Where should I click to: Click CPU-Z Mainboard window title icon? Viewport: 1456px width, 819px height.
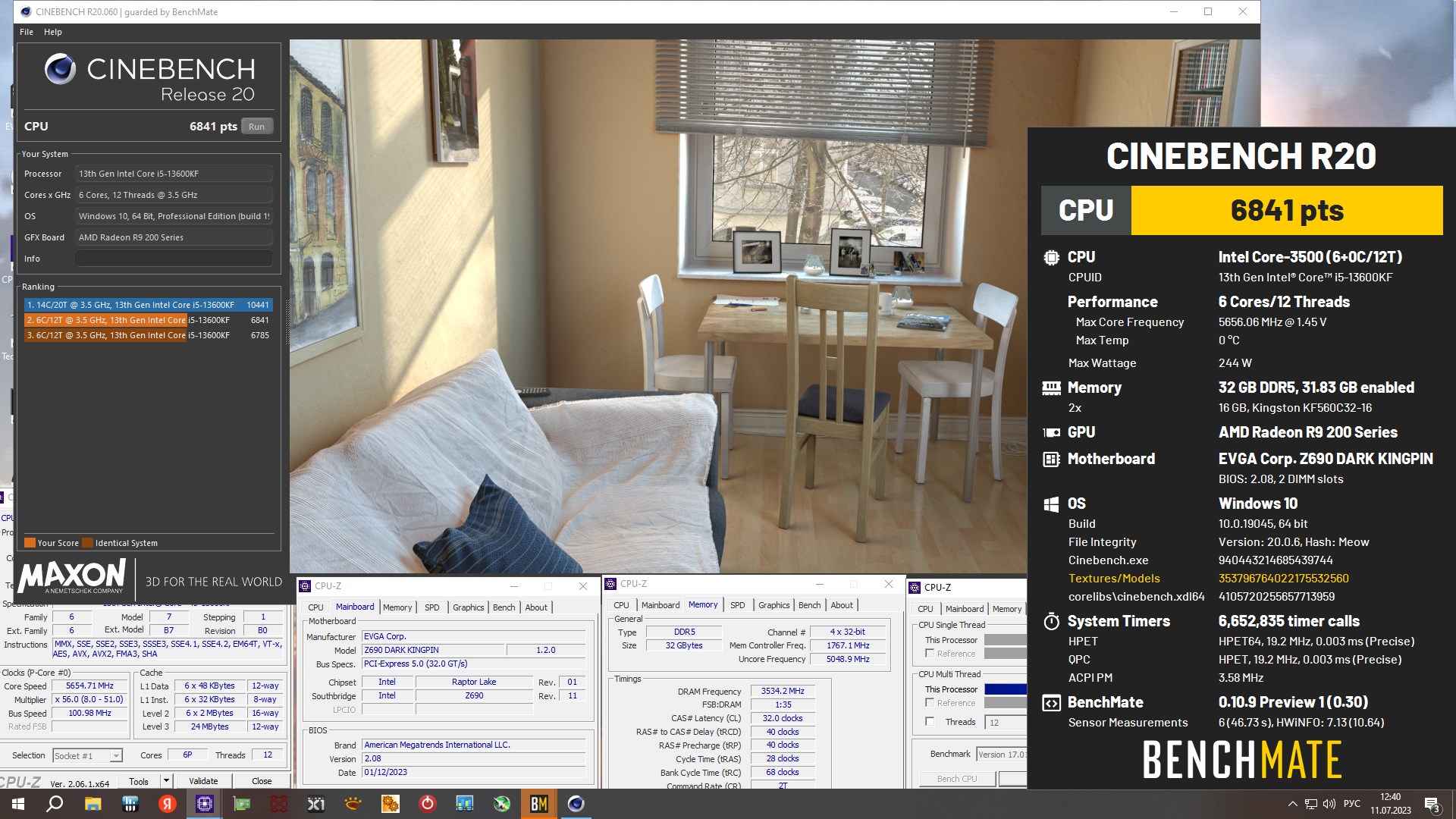click(305, 586)
